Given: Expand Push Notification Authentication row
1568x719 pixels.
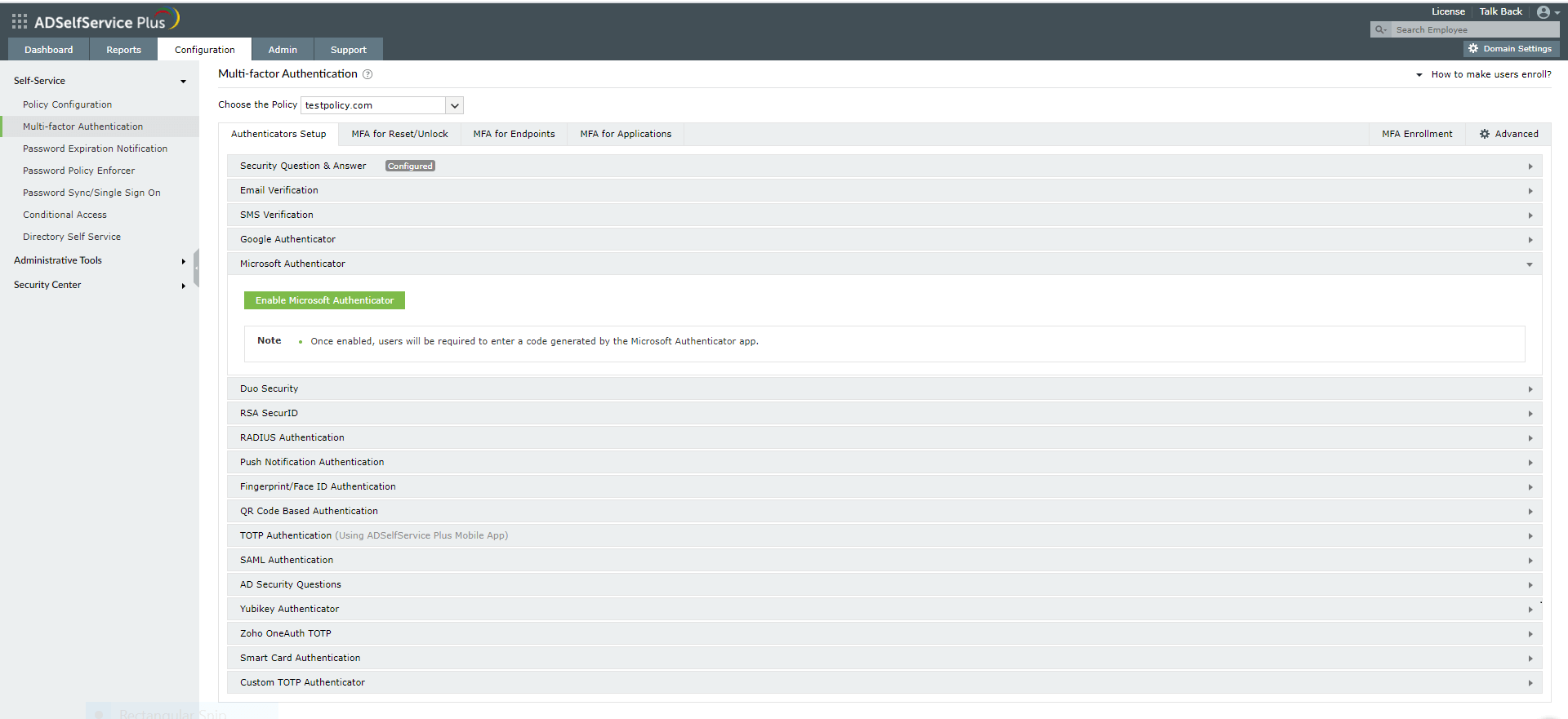Looking at the screenshot, I should coord(884,463).
